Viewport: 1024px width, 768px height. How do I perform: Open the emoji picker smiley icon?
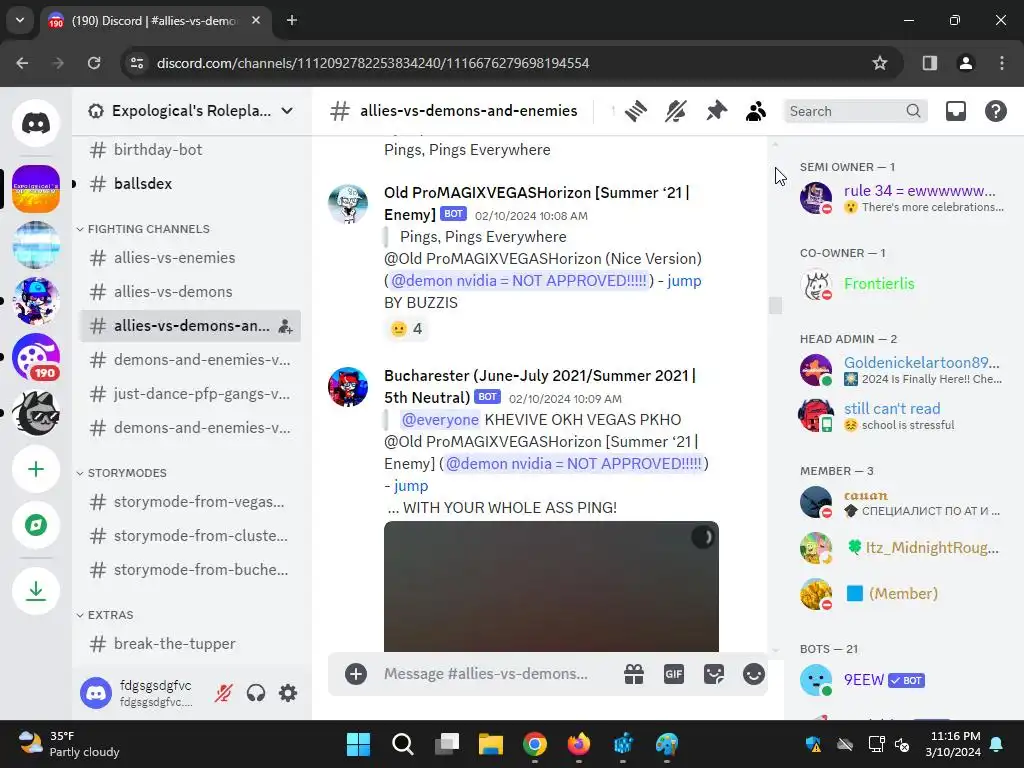click(754, 674)
